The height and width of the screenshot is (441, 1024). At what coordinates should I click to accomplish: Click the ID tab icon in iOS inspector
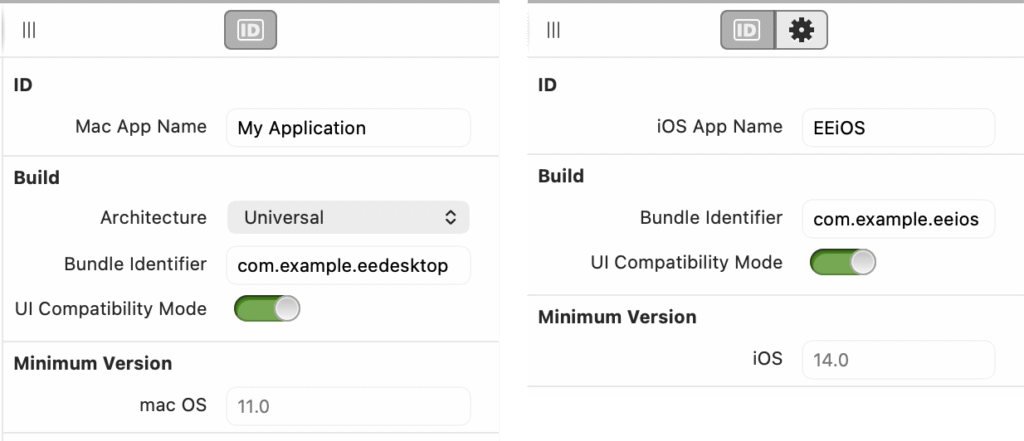[x=747, y=30]
